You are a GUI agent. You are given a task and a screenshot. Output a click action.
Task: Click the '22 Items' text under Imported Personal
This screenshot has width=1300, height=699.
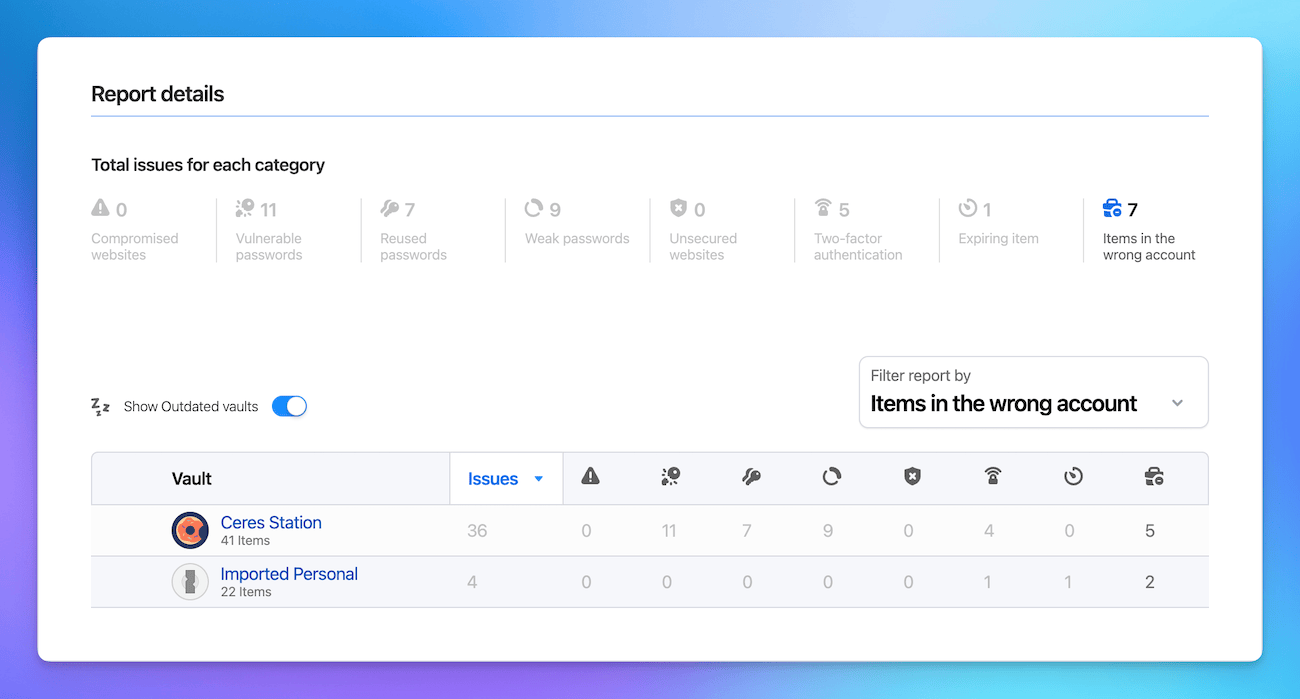pyautogui.click(x=246, y=592)
